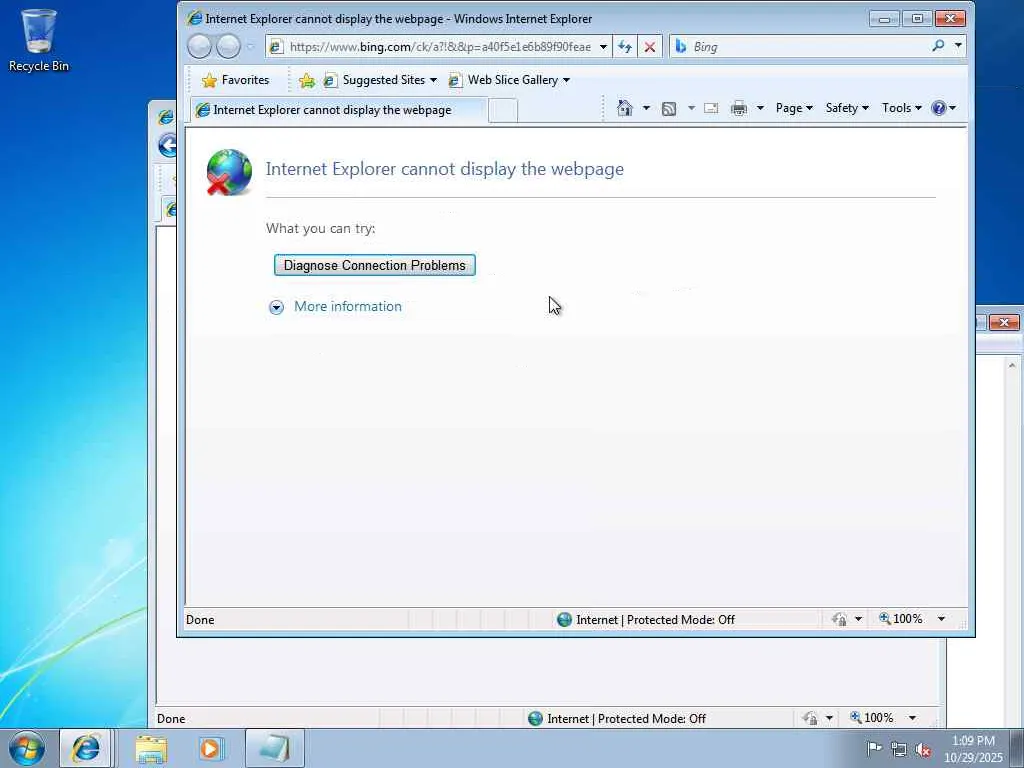Click the Show desktop strip at the taskbar end
The height and width of the screenshot is (768, 1024).
pyautogui.click(x=1017, y=748)
